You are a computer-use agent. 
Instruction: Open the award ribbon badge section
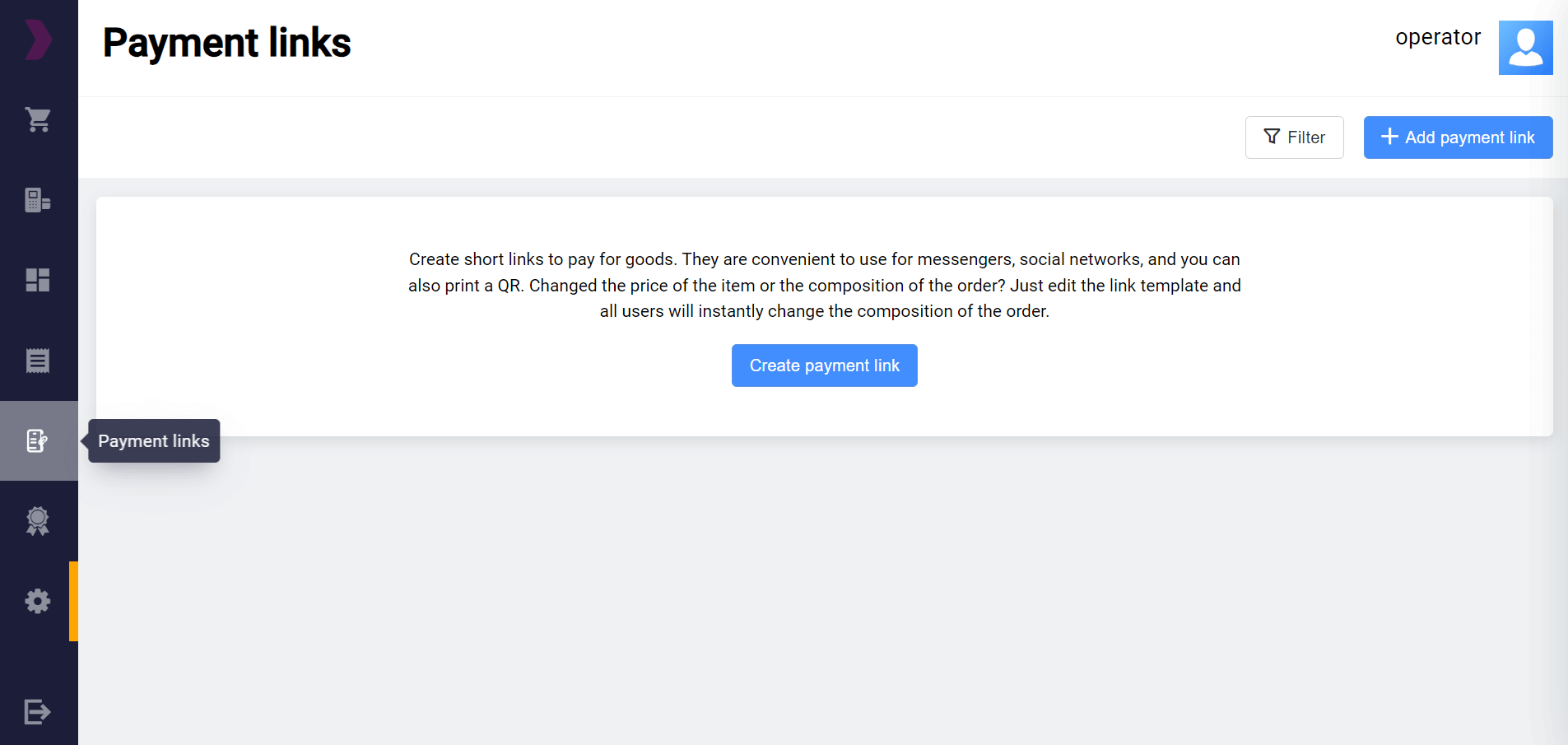pyautogui.click(x=38, y=521)
